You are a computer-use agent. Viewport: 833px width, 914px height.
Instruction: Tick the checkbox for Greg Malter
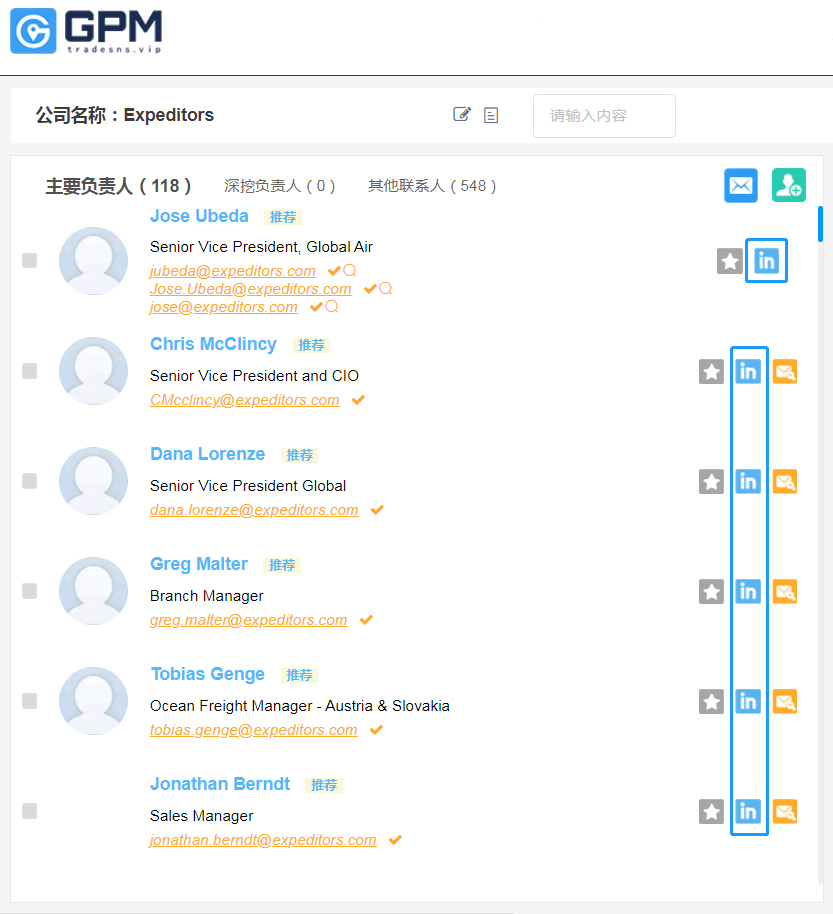[29, 591]
